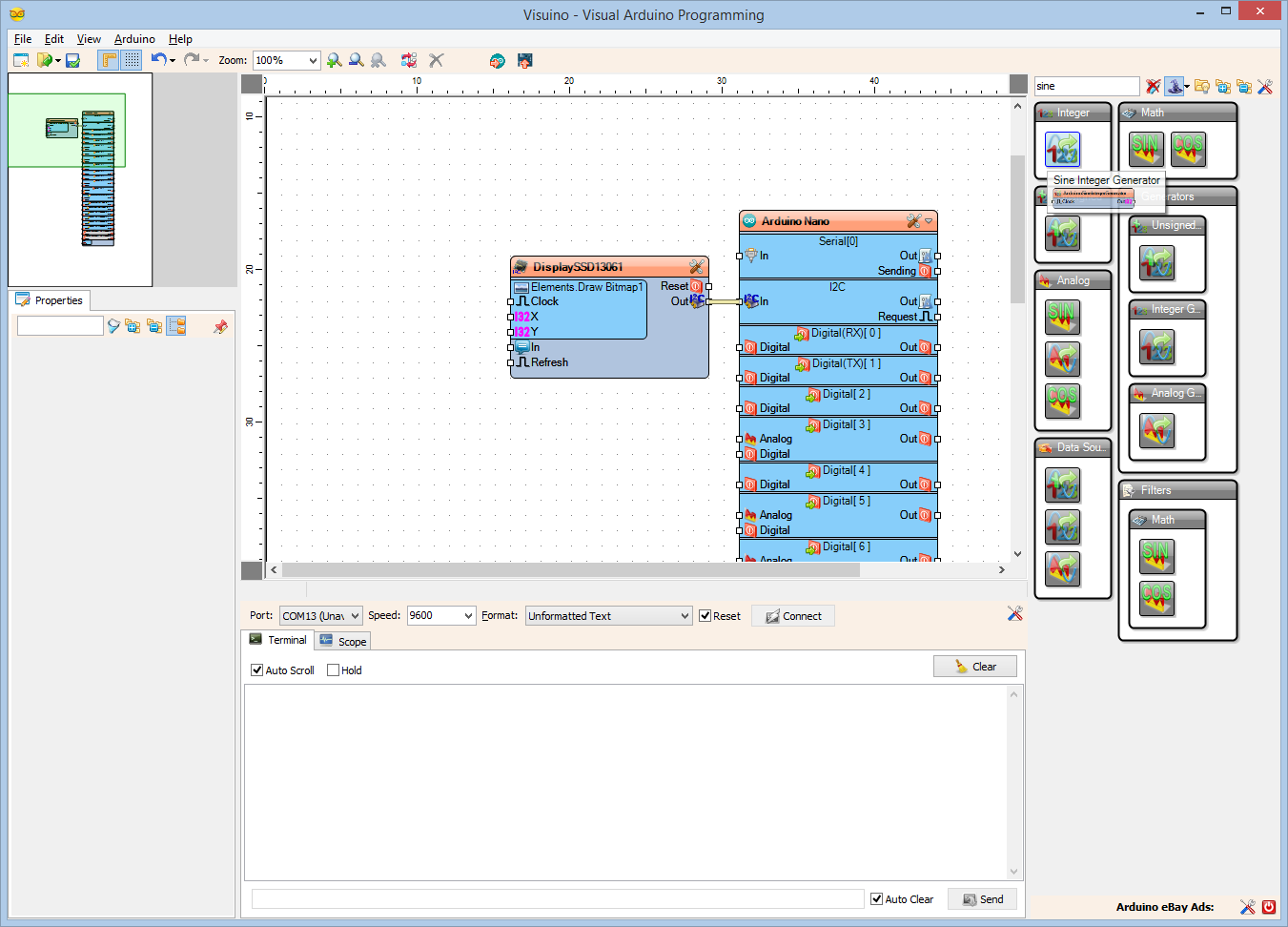This screenshot has height=927, width=1288.
Task: Open the component wizard icon beside the search box
Action: pos(1175,86)
